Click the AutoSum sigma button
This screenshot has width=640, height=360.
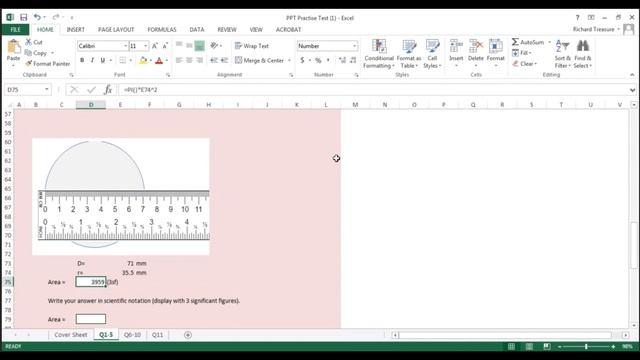click(528, 42)
